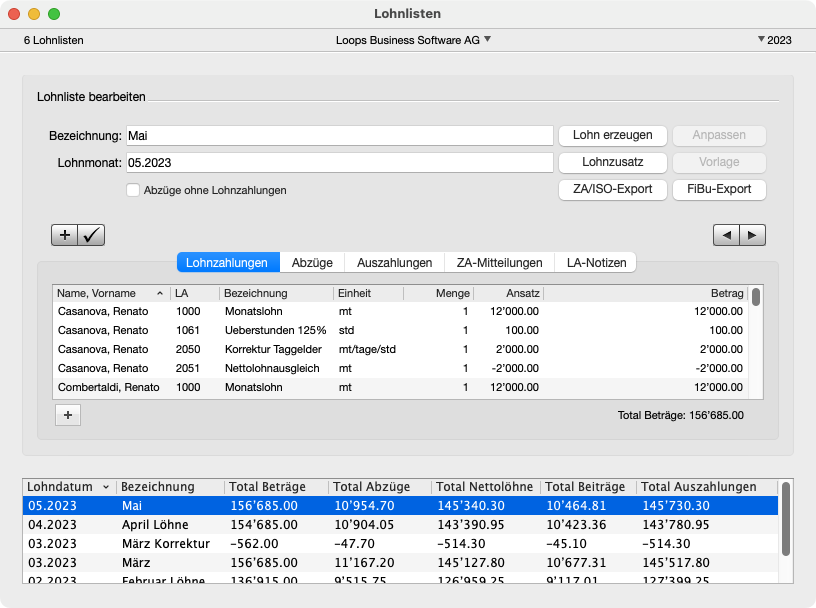
Task: Open the 2023 year dropdown
Action: 774,40
